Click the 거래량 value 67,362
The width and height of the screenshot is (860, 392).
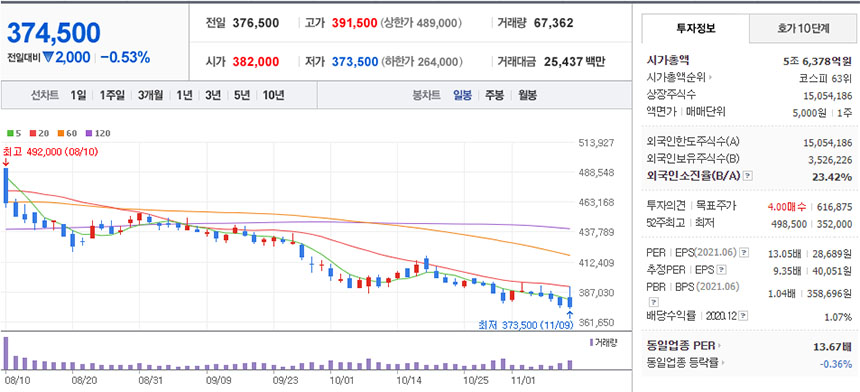pyautogui.click(x=553, y=23)
